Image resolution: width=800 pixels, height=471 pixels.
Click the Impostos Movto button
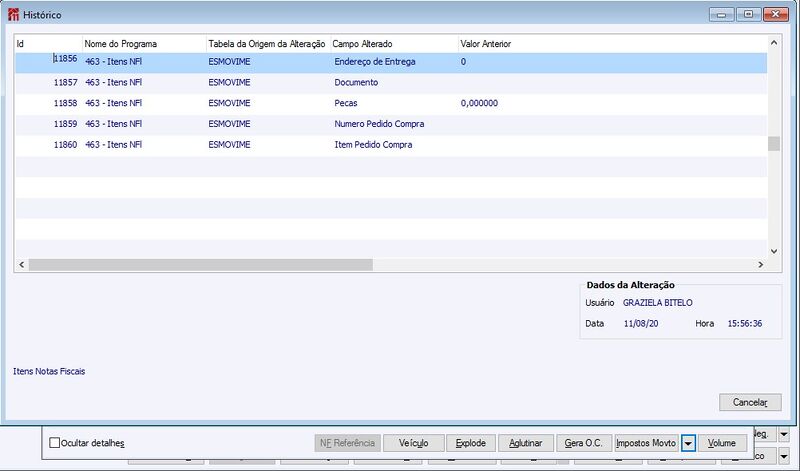click(x=646, y=443)
